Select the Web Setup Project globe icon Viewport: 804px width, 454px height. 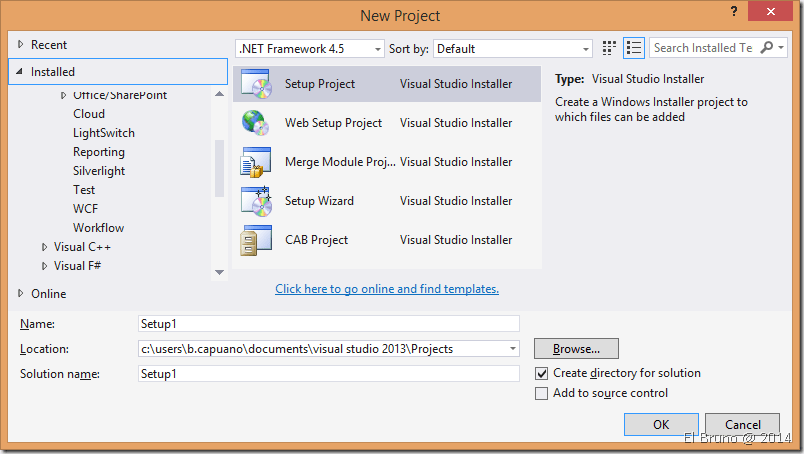[x=256, y=123]
